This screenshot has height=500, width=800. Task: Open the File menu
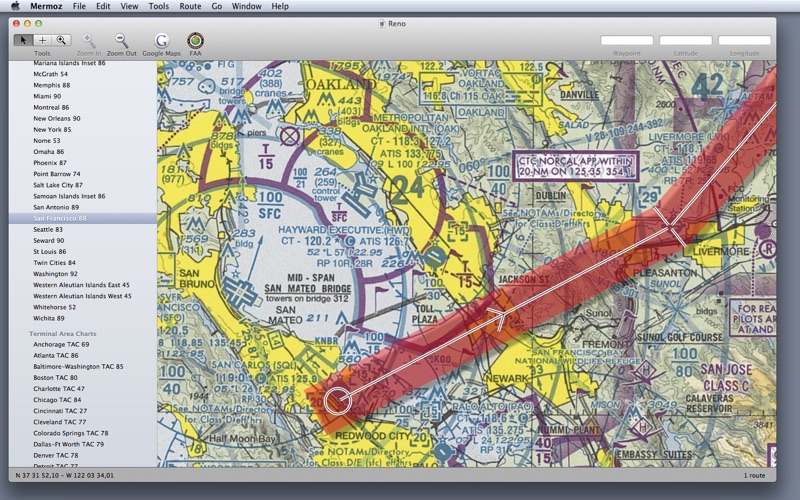point(79,6)
